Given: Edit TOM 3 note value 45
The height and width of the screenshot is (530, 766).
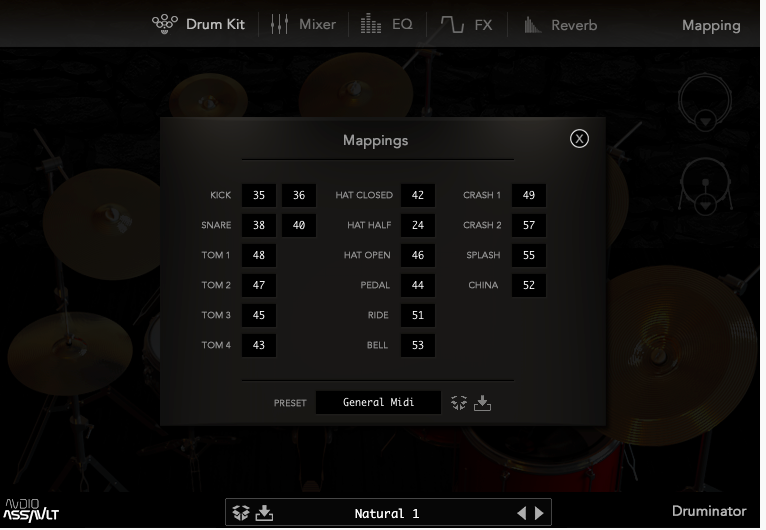Looking at the screenshot, I should click(x=259, y=315).
